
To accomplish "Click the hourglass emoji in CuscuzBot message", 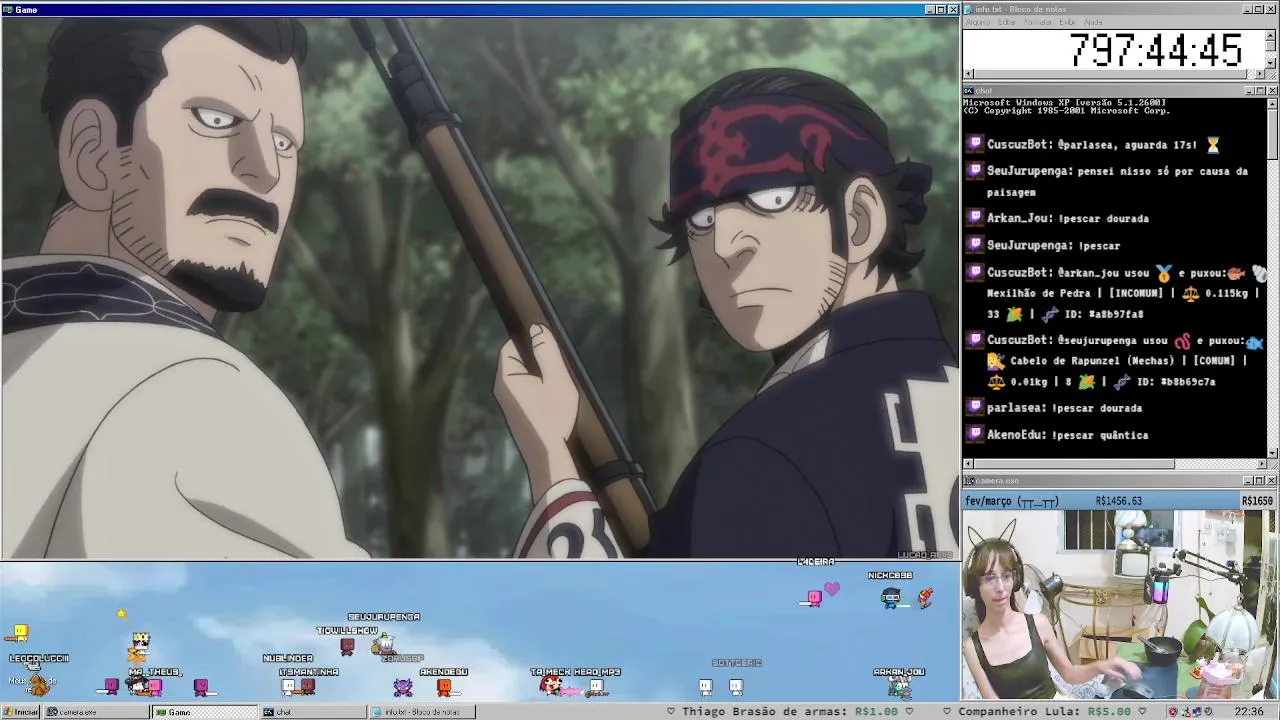I will [x=1213, y=144].
